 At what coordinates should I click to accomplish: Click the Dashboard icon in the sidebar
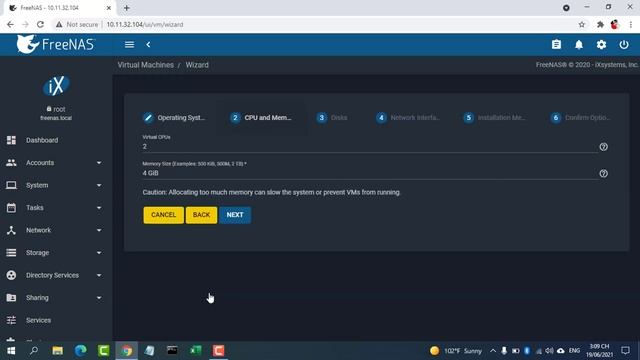tap(11, 140)
